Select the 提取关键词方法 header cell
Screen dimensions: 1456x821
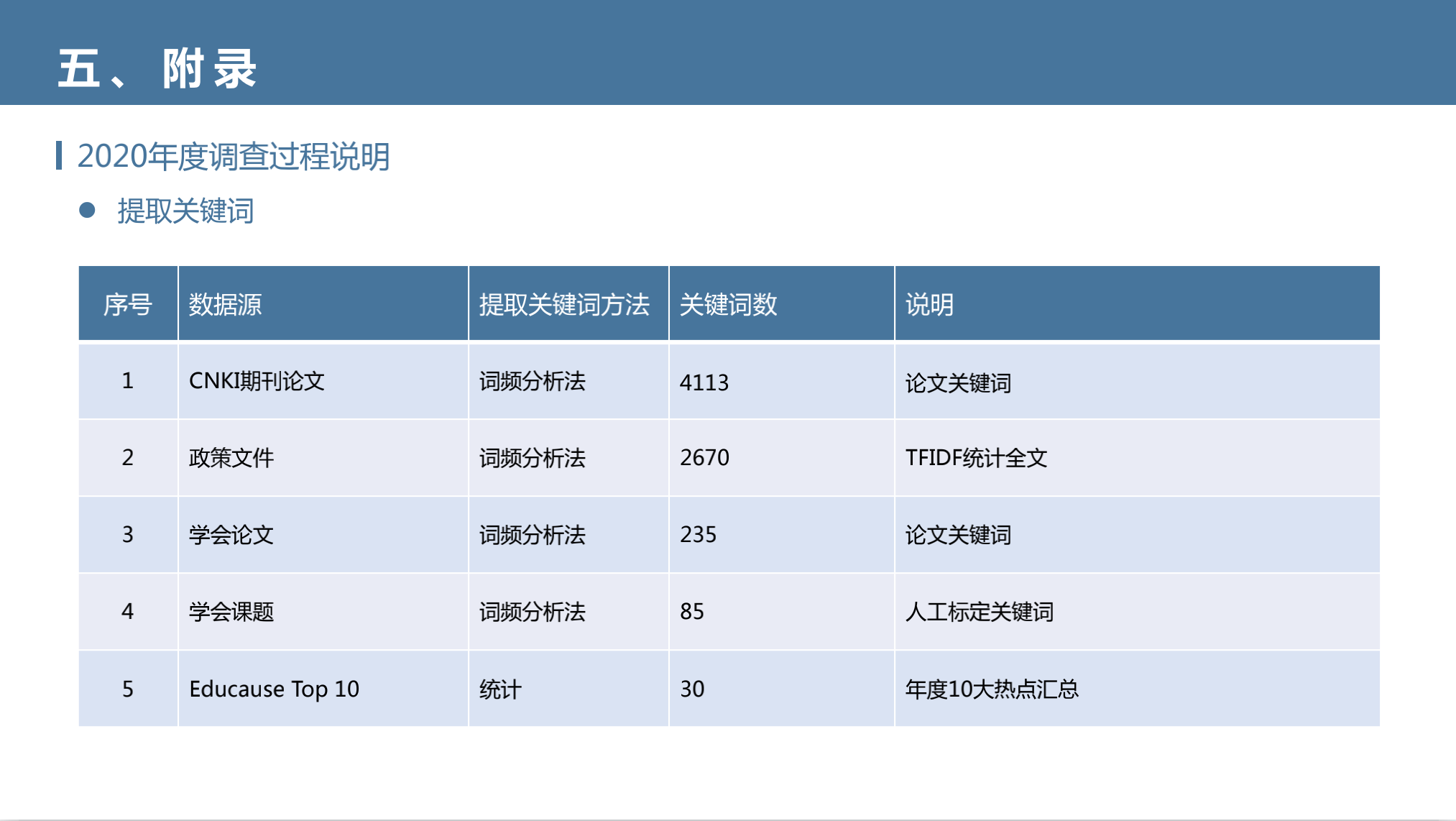click(564, 305)
